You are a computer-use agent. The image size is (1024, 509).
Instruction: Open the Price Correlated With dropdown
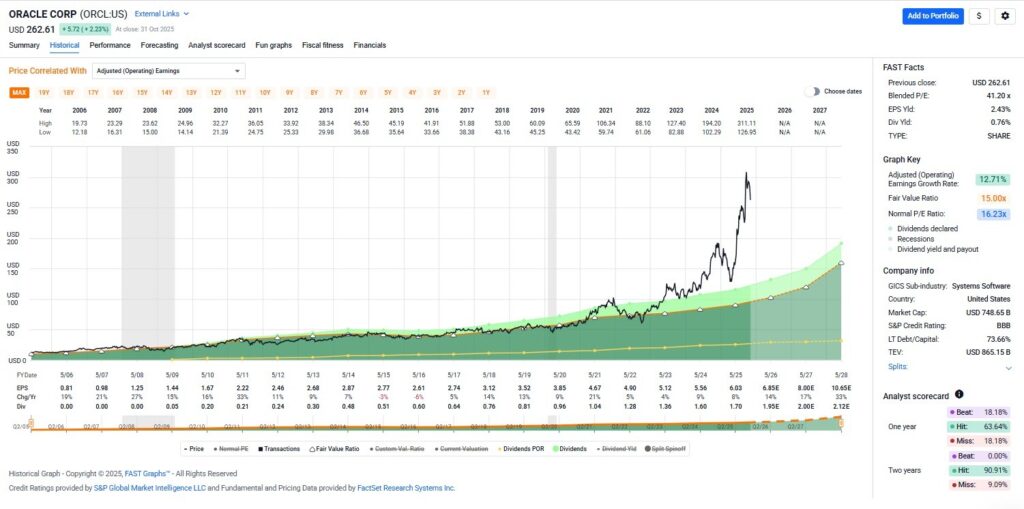[168, 71]
